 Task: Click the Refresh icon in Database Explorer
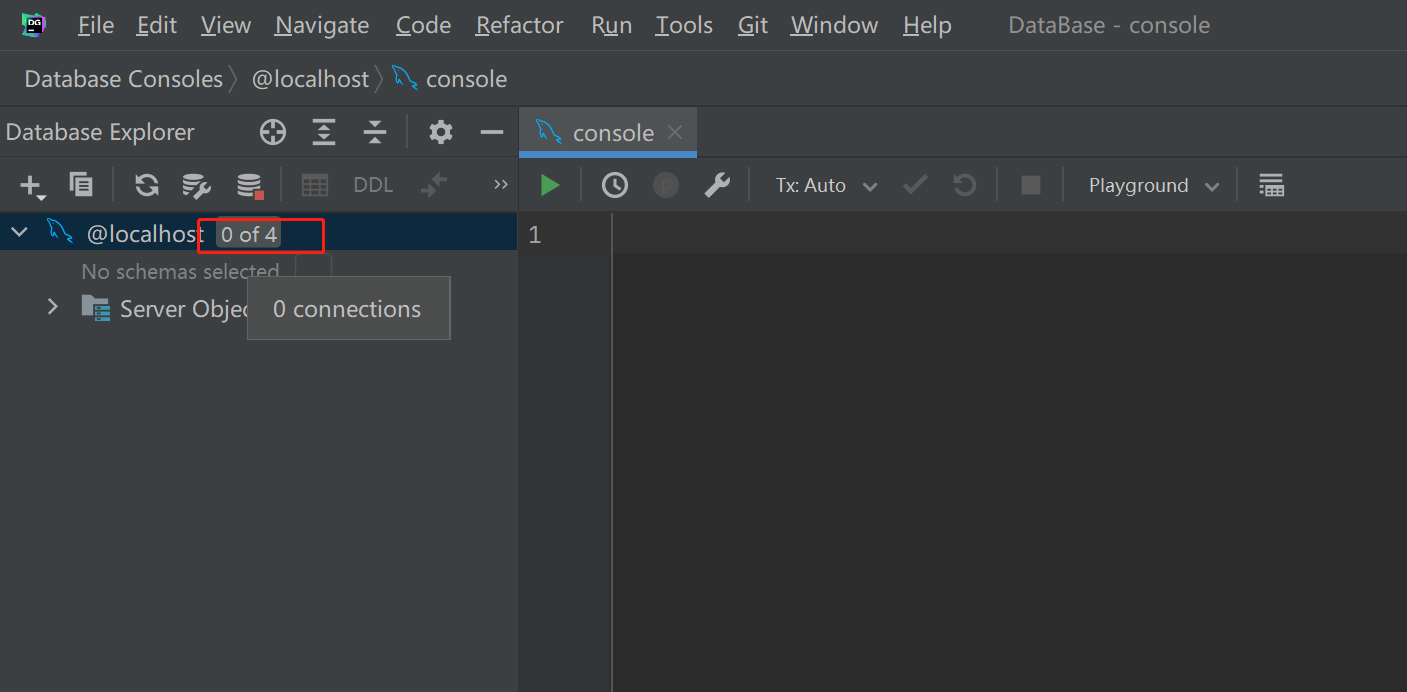click(x=147, y=185)
